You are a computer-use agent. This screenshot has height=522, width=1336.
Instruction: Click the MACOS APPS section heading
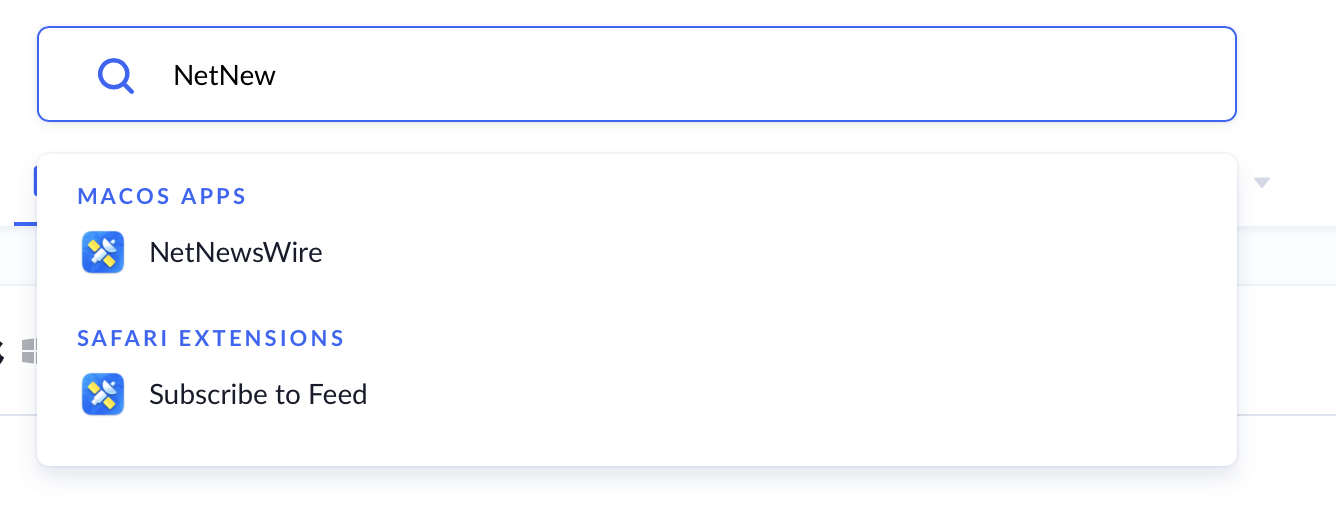pos(162,196)
